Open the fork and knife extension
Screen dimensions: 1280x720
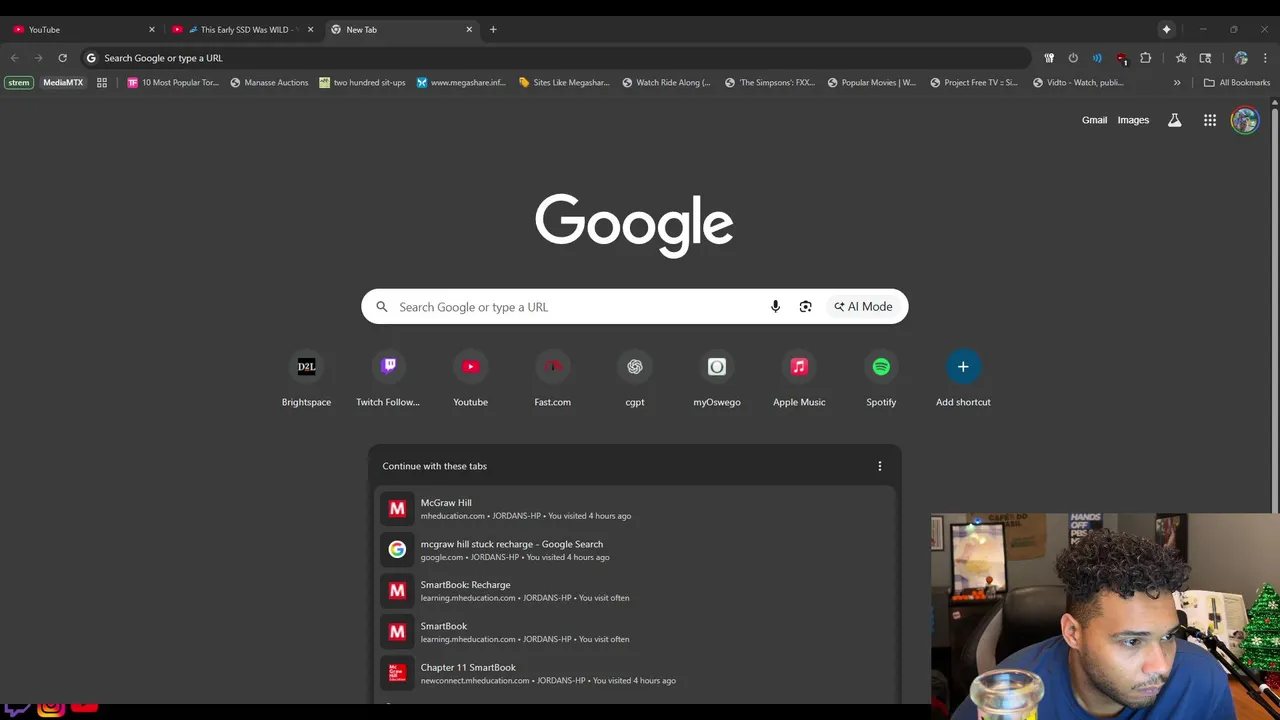tap(1049, 58)
